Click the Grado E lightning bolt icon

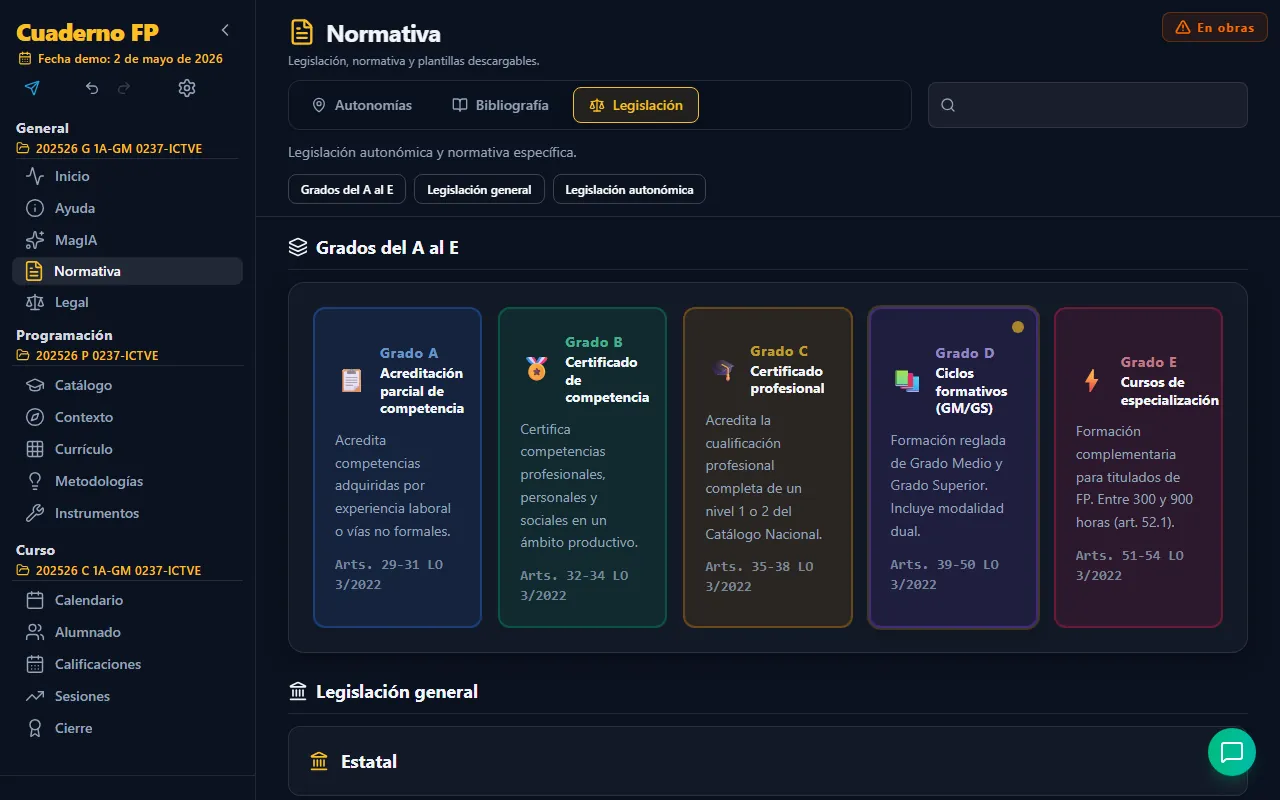(x=1092, y=380)
